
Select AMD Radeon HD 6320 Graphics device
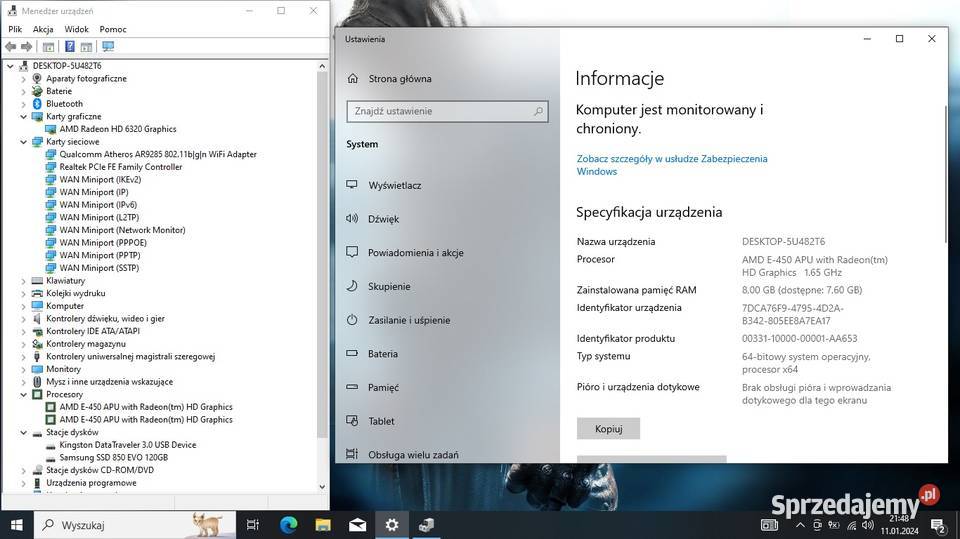coord(118,129)
